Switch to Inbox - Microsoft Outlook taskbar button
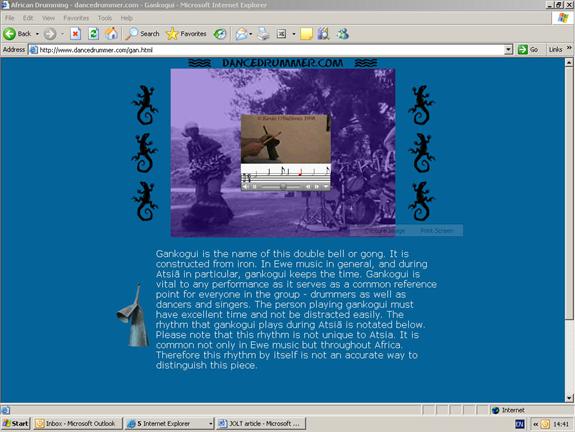 click(78, 424)
